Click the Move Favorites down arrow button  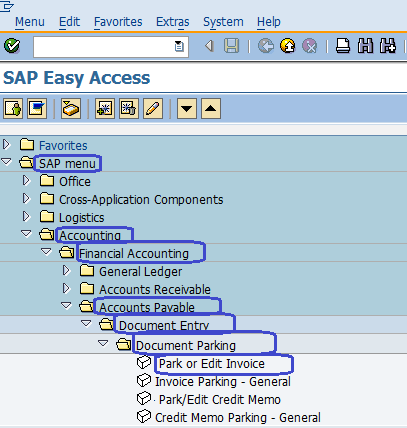pos(187,109)
